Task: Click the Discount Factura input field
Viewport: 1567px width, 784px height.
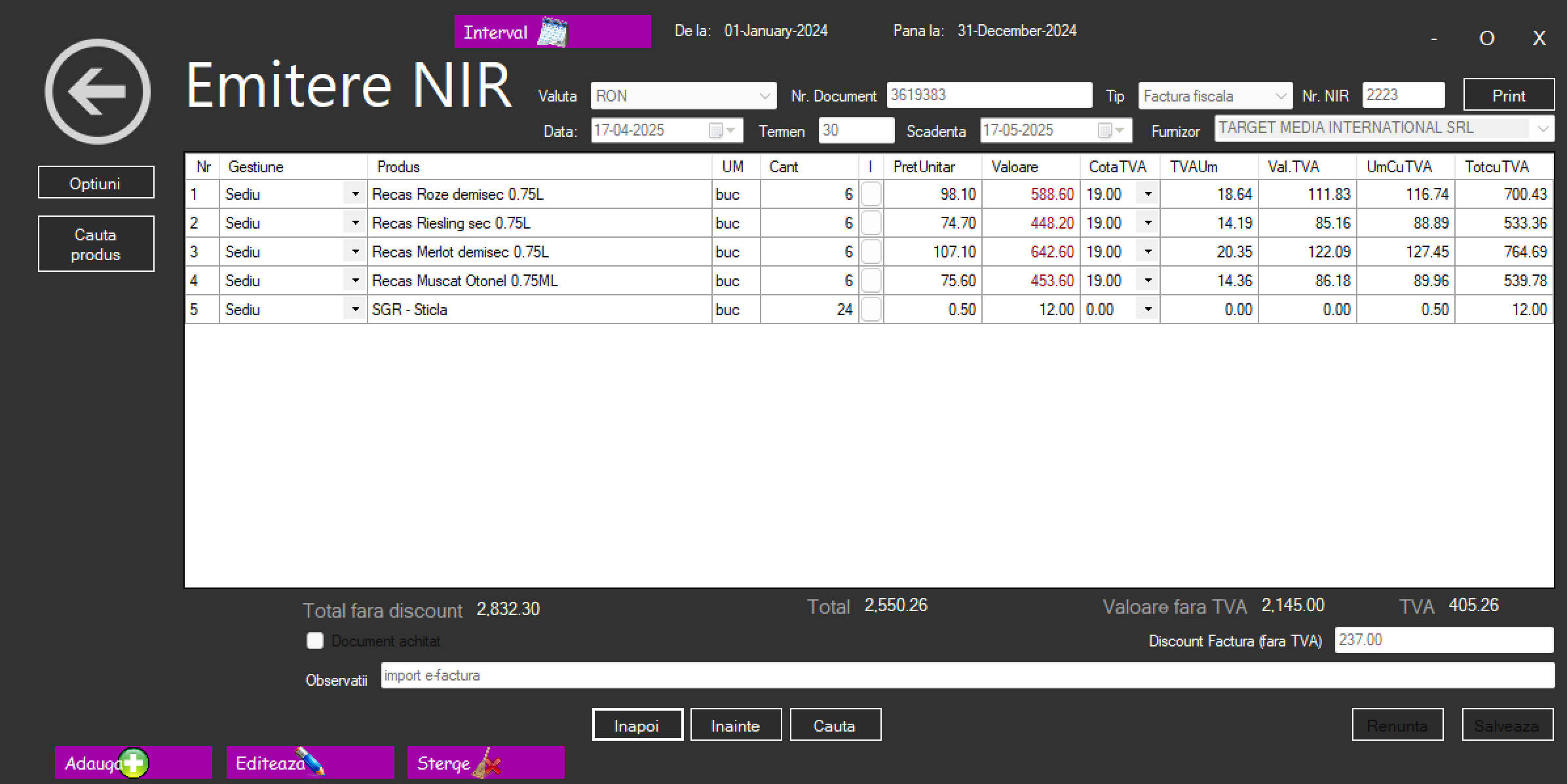Action: (x=1443, y=640)
